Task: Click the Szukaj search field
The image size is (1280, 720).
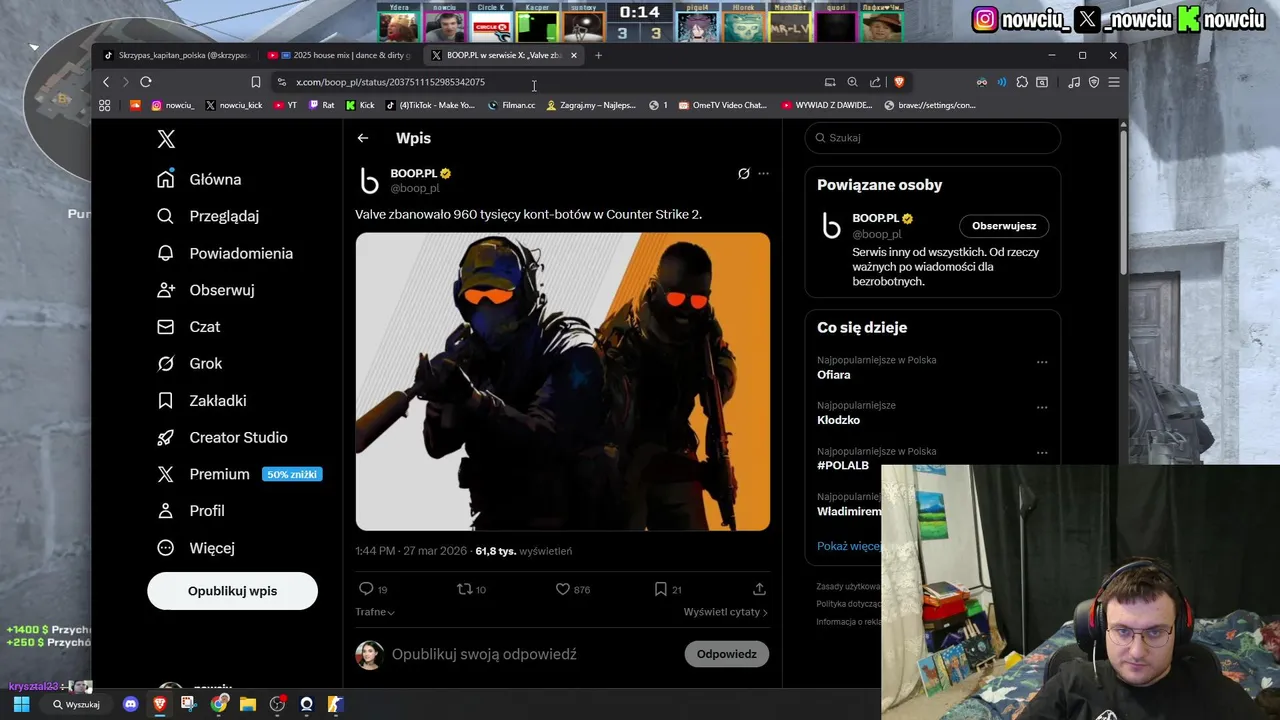Action: click(x=933, y=138)
